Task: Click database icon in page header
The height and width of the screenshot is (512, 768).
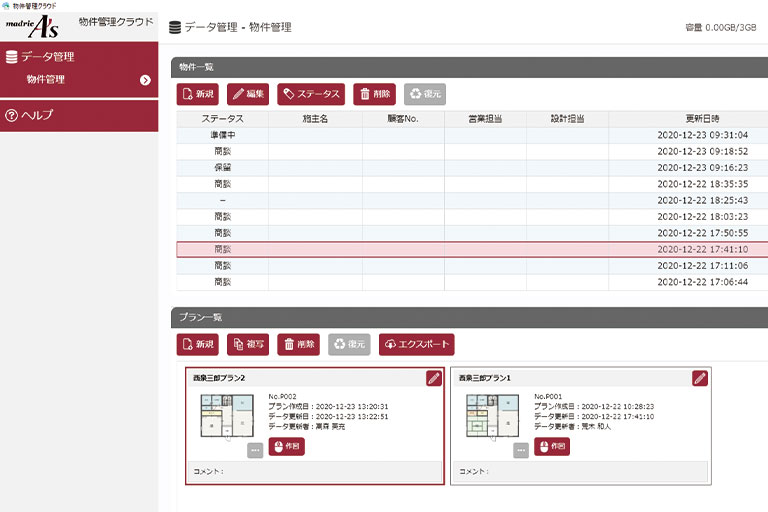Action: [175, 27]
